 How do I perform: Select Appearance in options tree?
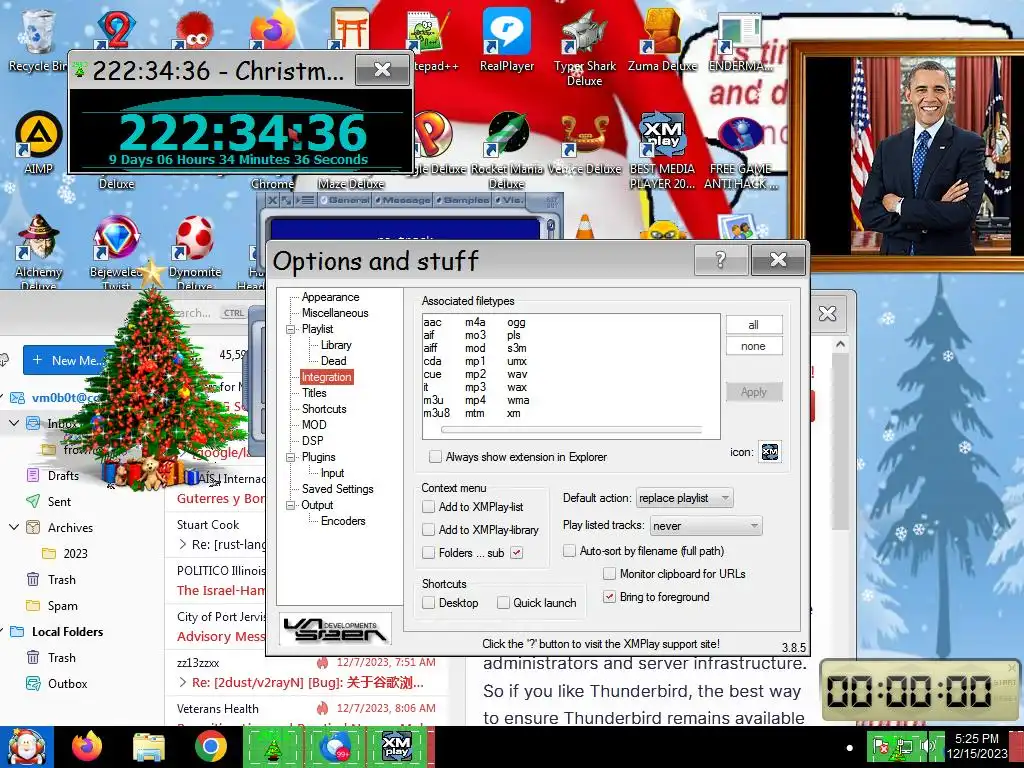[x=330, y=297]
